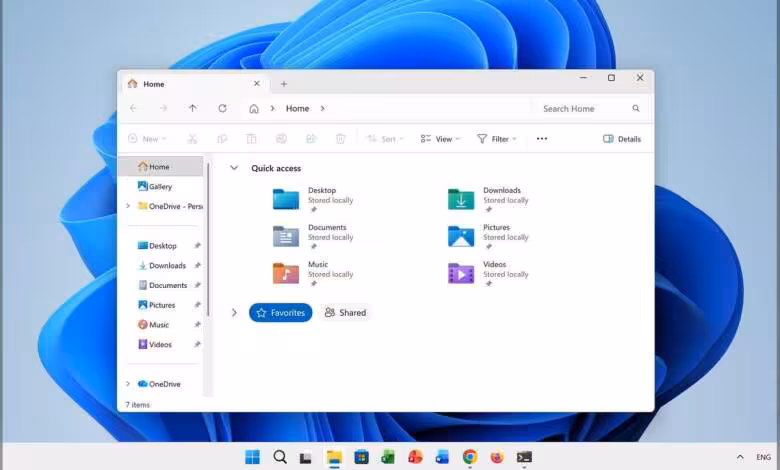Click the 7 items status text
The image size is (780, 470).
click(137, 405)
